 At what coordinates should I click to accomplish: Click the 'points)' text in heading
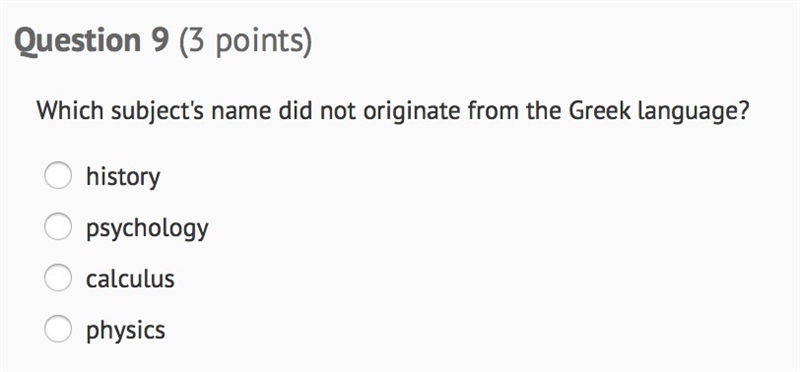pyautogui.click(x=263, y=41)
